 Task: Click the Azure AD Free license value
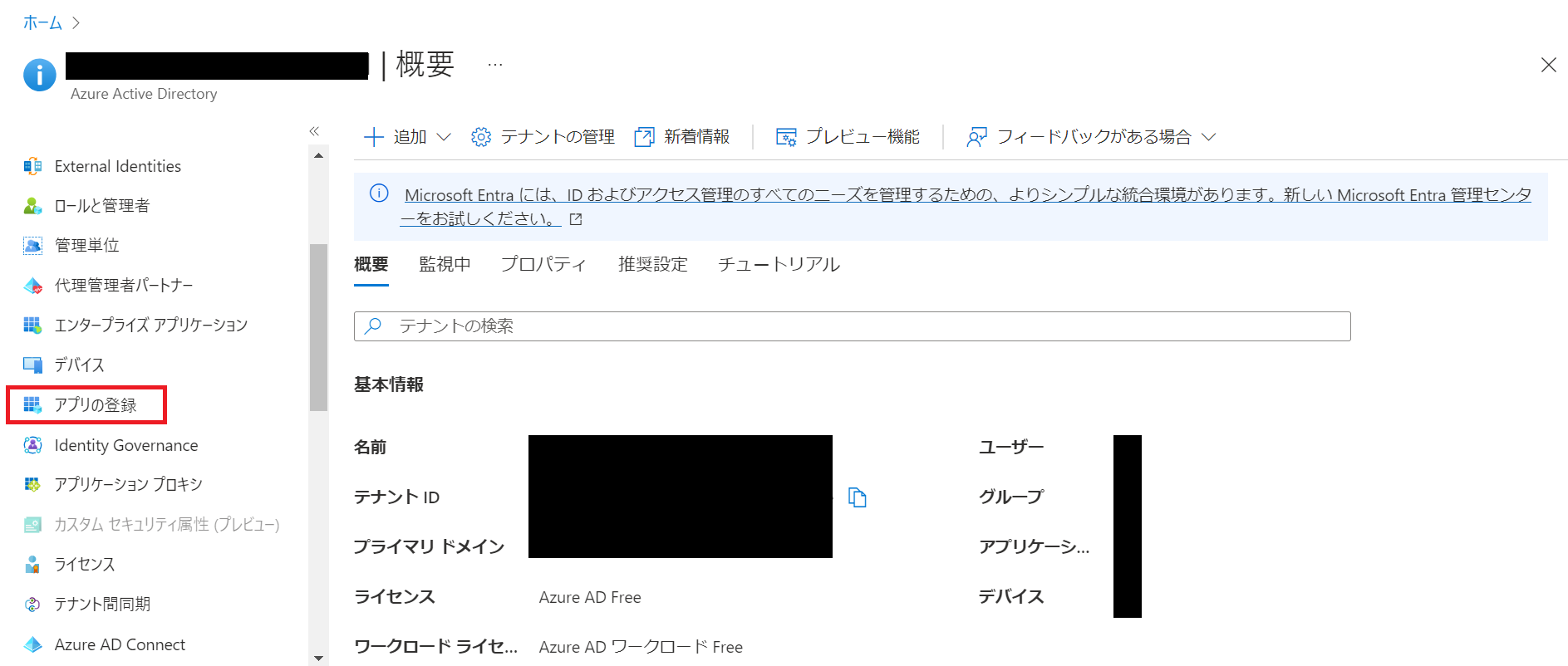(590, 597)
